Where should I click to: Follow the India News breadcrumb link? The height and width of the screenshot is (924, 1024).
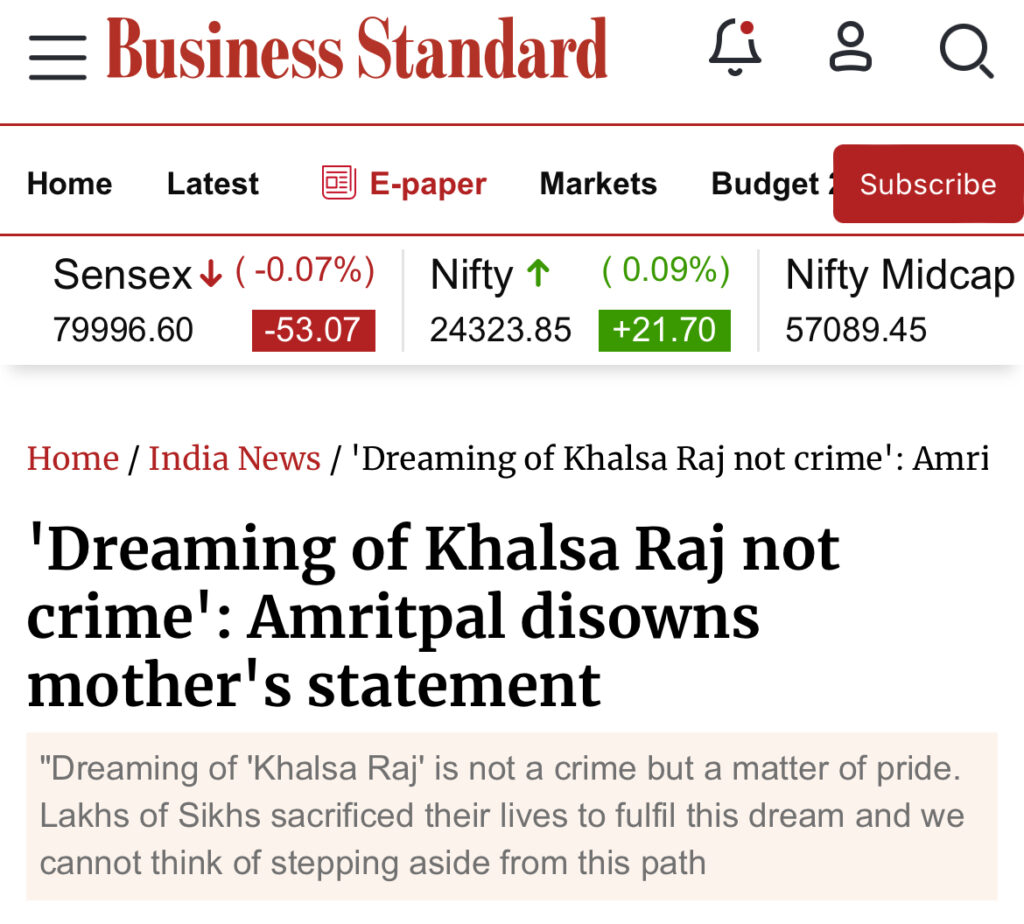pyautogui.click(x=234, y=458)
